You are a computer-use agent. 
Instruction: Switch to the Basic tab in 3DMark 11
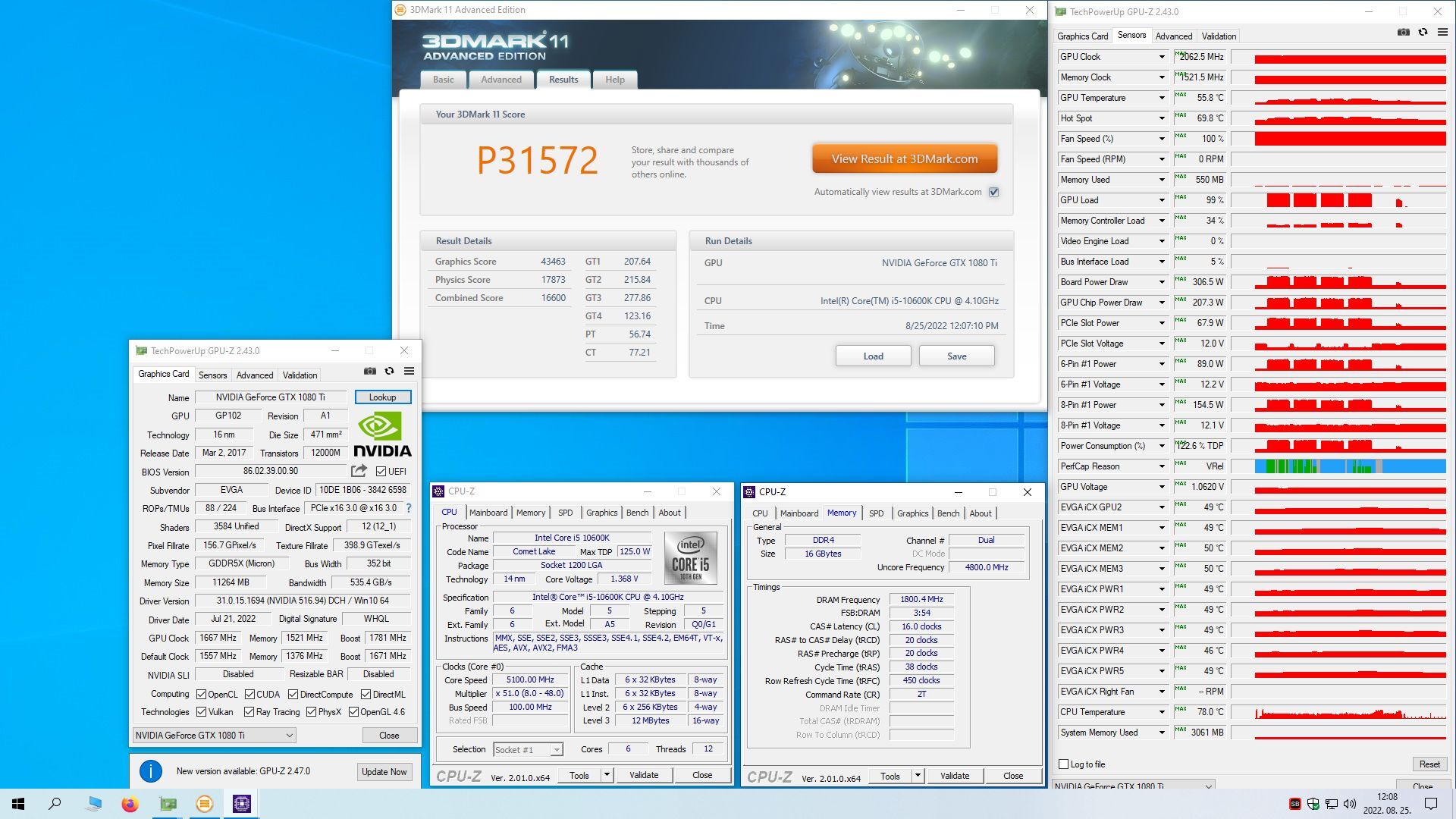tap(444, 80)
